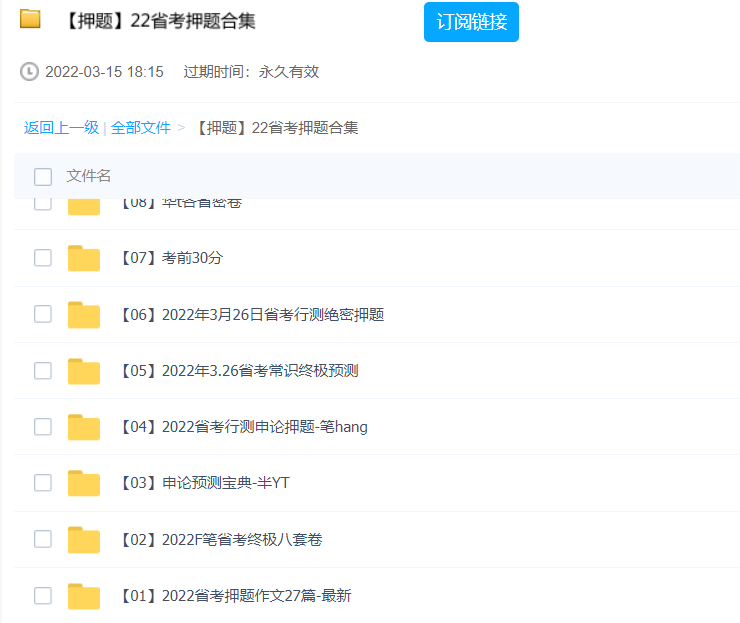Click folder icon of 【04】 申论押题-笔hang
Screen dimensions: 740x623
pyautogui.click(x=84, y=427)
